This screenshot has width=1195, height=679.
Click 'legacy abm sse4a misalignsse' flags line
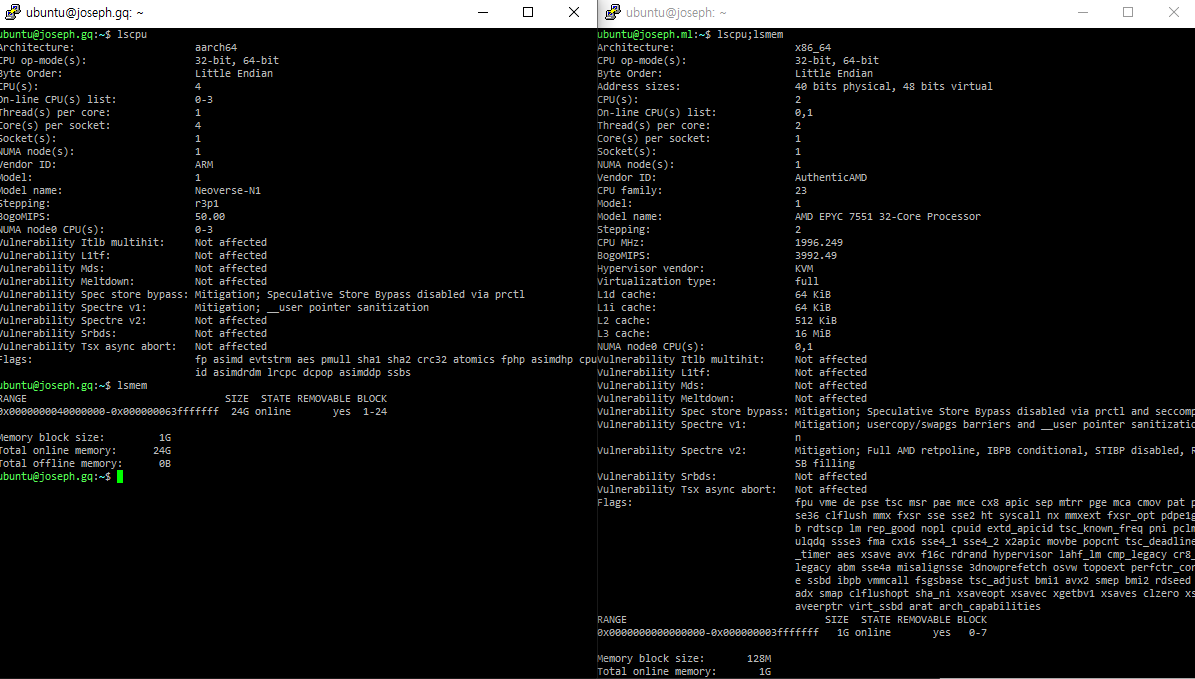pos(995,568)
